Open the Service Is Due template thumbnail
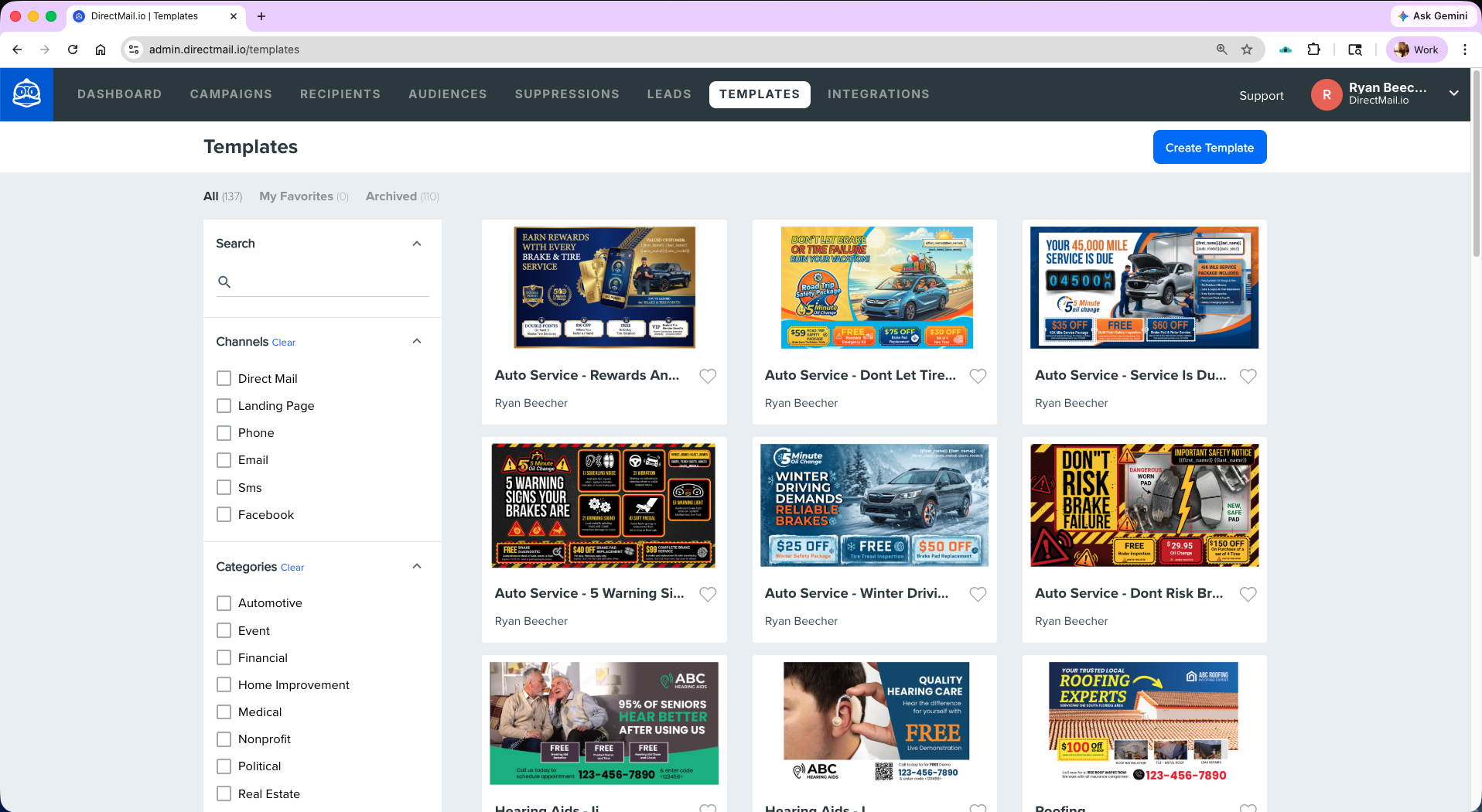Screen dimensions: 1482x812 pos(1144,288)
